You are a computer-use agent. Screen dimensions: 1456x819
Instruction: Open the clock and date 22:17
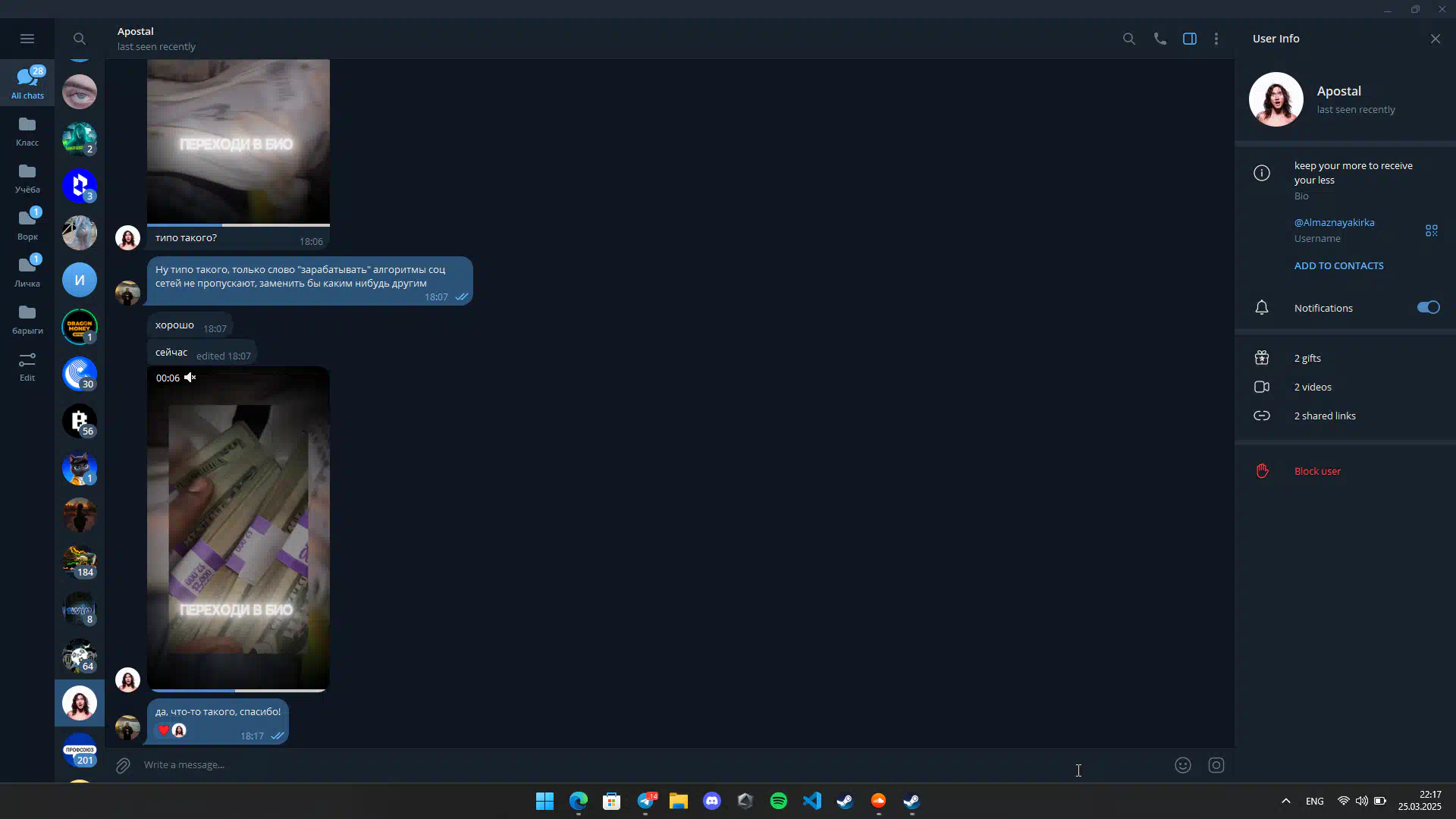[1420, 801]
